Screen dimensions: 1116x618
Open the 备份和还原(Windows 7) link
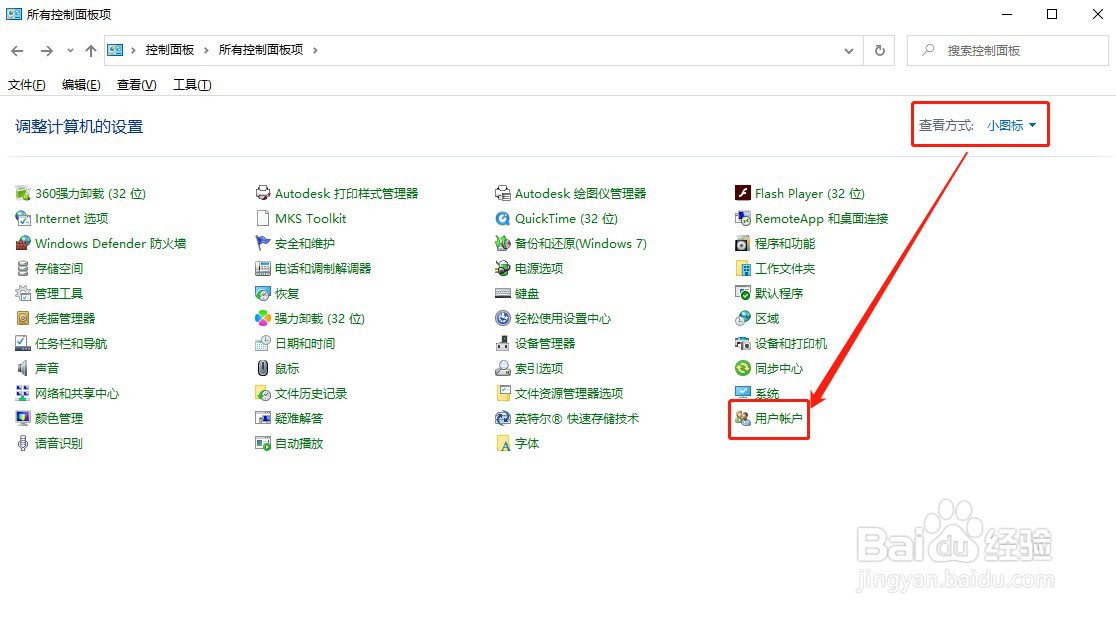pyautogui.click(x=581, y=243)
